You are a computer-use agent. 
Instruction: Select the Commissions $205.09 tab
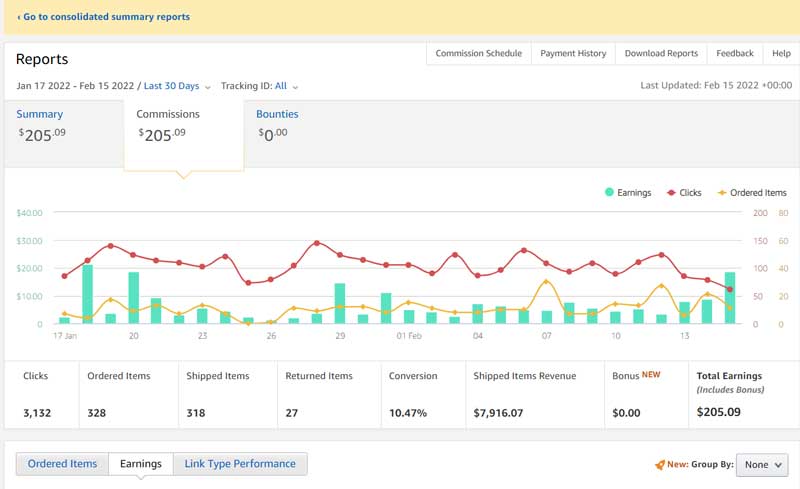(x=184, y=134)
